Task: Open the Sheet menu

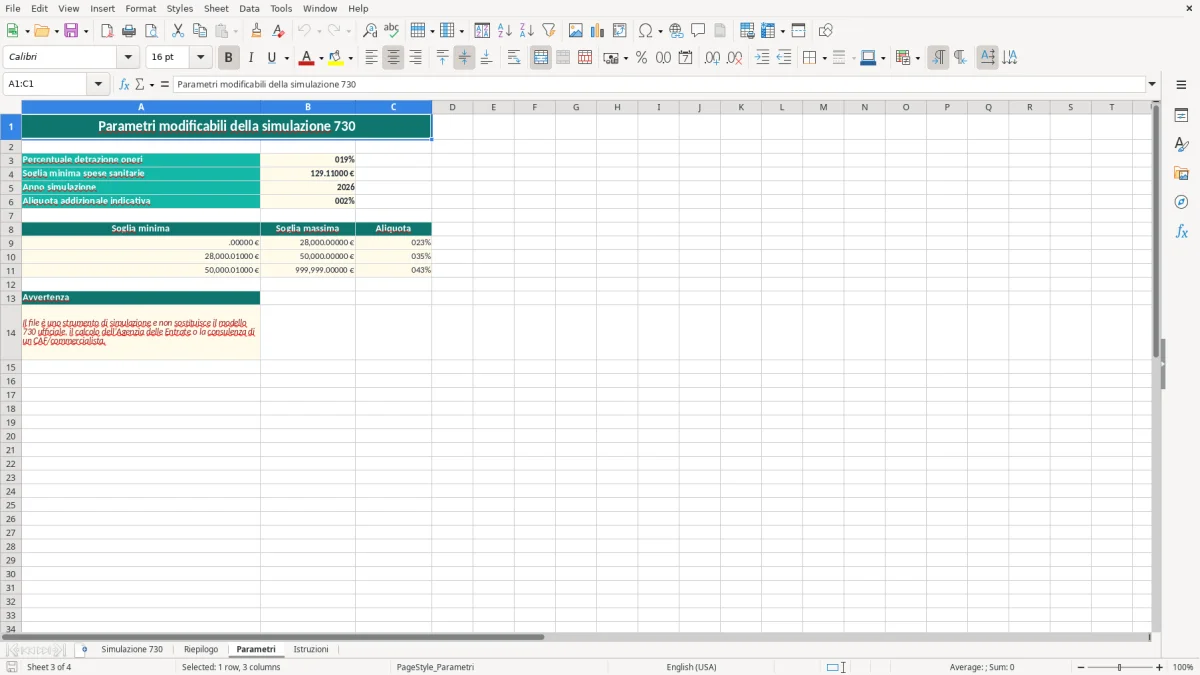Action: 216,8
